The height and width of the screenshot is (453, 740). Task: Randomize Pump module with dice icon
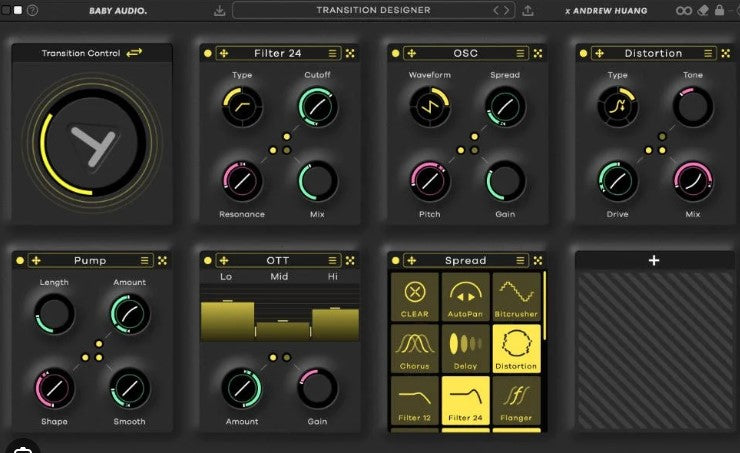162,260
